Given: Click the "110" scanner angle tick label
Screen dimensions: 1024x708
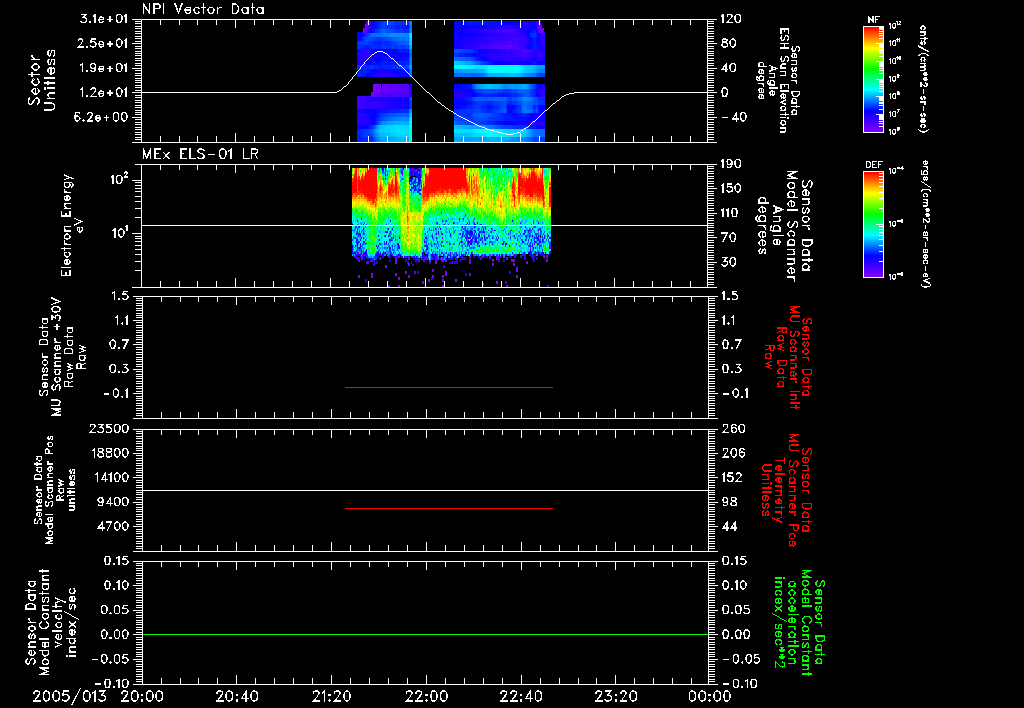Looking at the screenshot, I should [x=731, y=213].
